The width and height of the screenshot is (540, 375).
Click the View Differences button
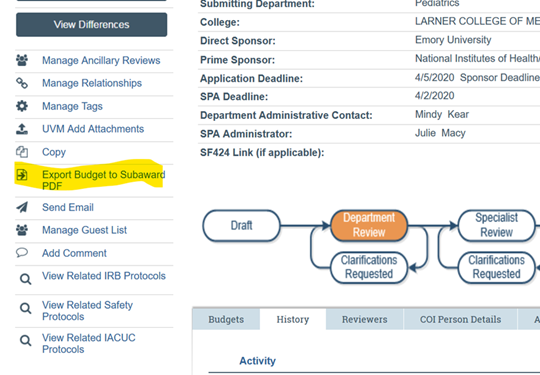point(92,24)
